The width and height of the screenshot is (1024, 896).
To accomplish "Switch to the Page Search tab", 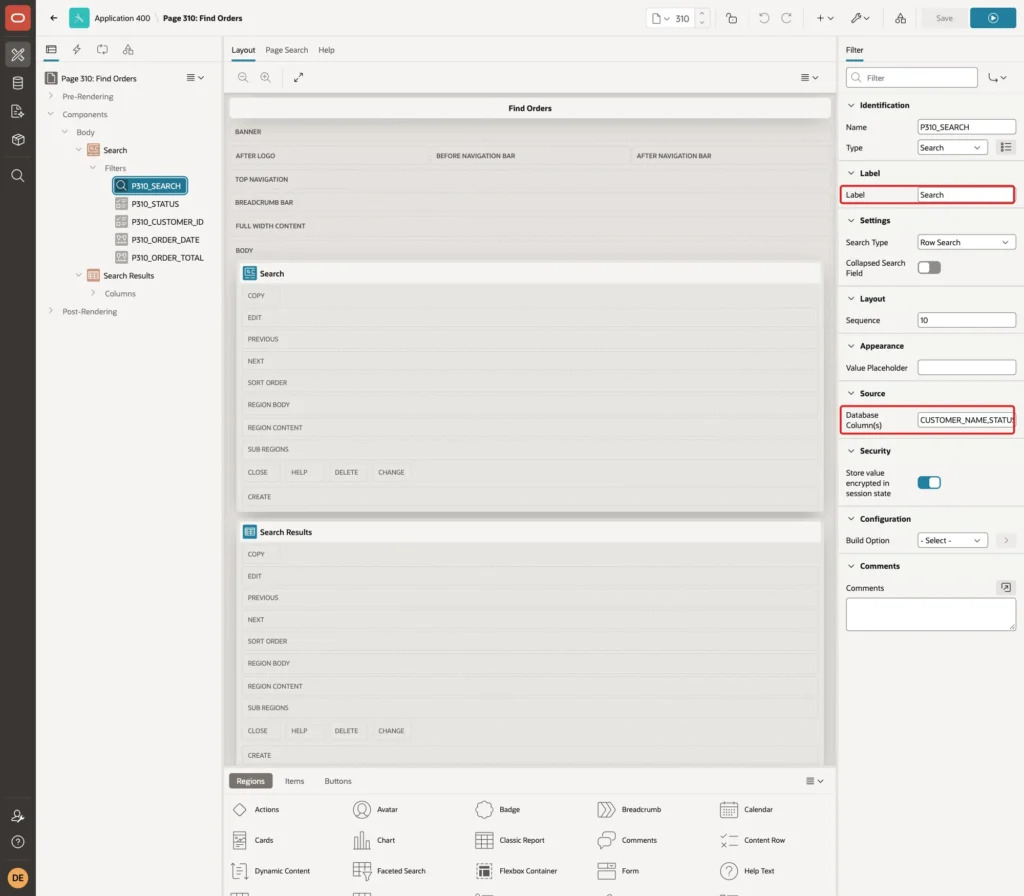I will tap(286, 50).
